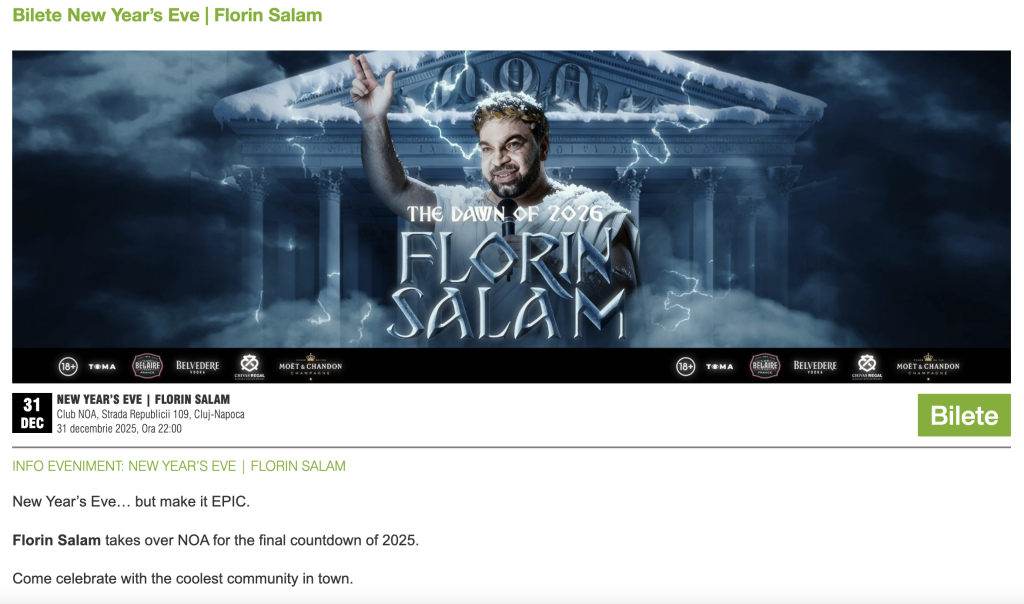Screen dimensions: 1024x604
Task: Click the 31 DEC date badge
Action: tap(31, 413)
